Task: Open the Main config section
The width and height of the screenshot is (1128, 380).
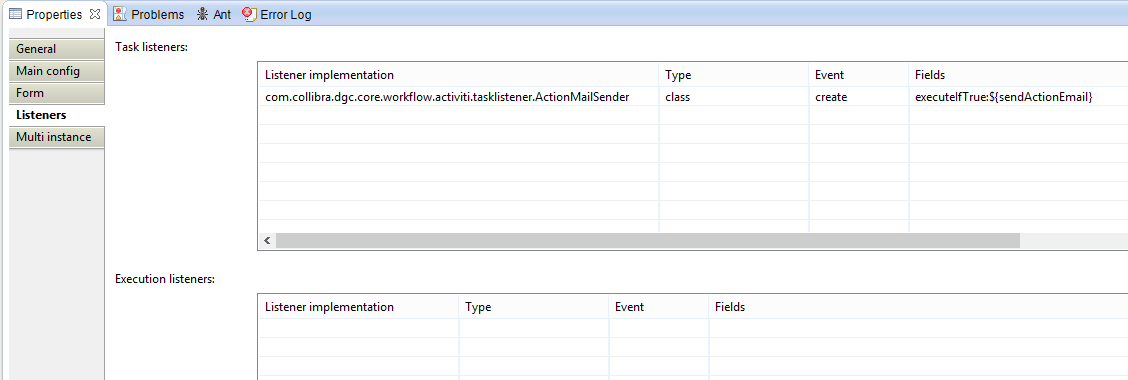Action: click(56, 71)
